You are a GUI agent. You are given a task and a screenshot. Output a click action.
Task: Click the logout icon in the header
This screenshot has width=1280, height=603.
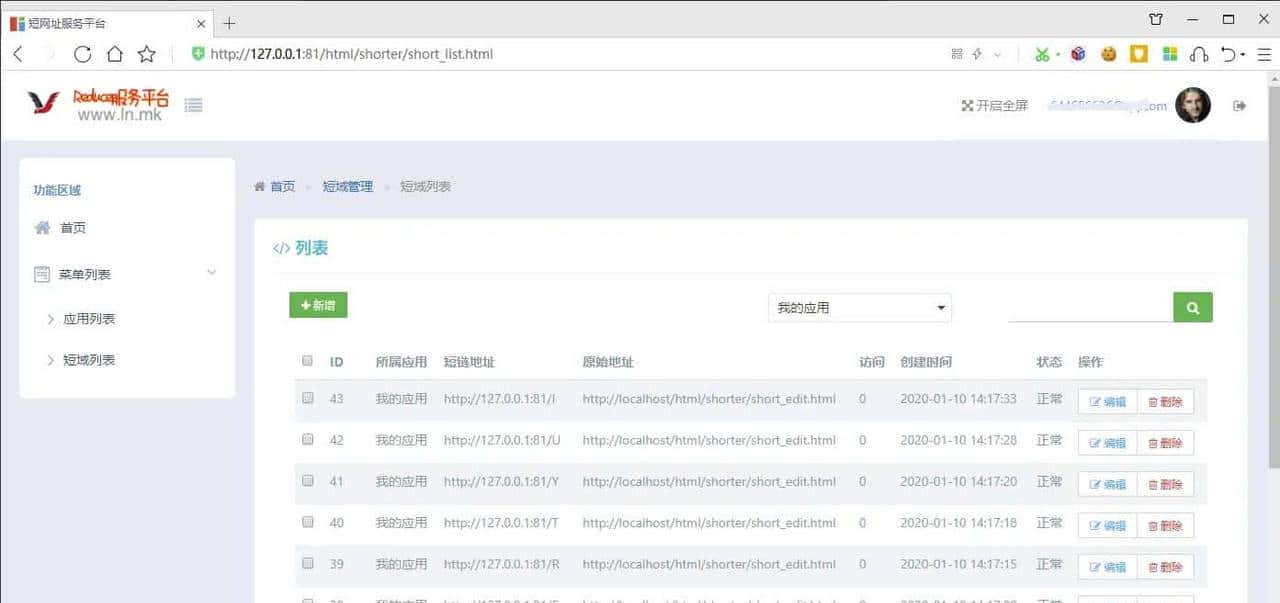(x=1239, y=104)
